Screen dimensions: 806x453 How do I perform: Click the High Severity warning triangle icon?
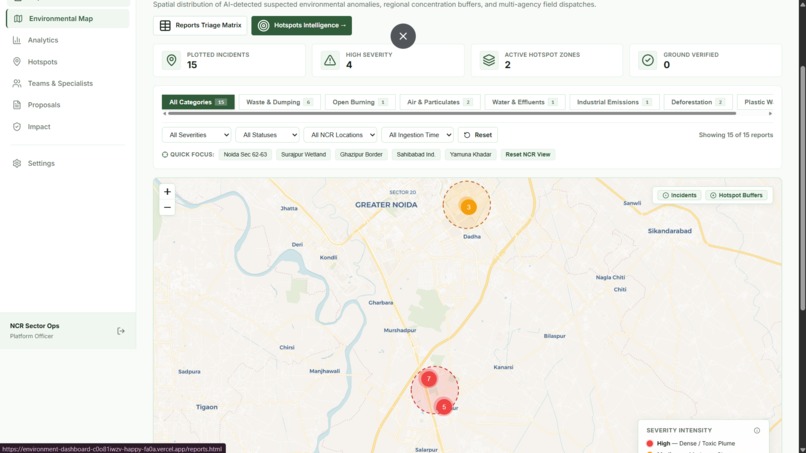click(330, 60)
